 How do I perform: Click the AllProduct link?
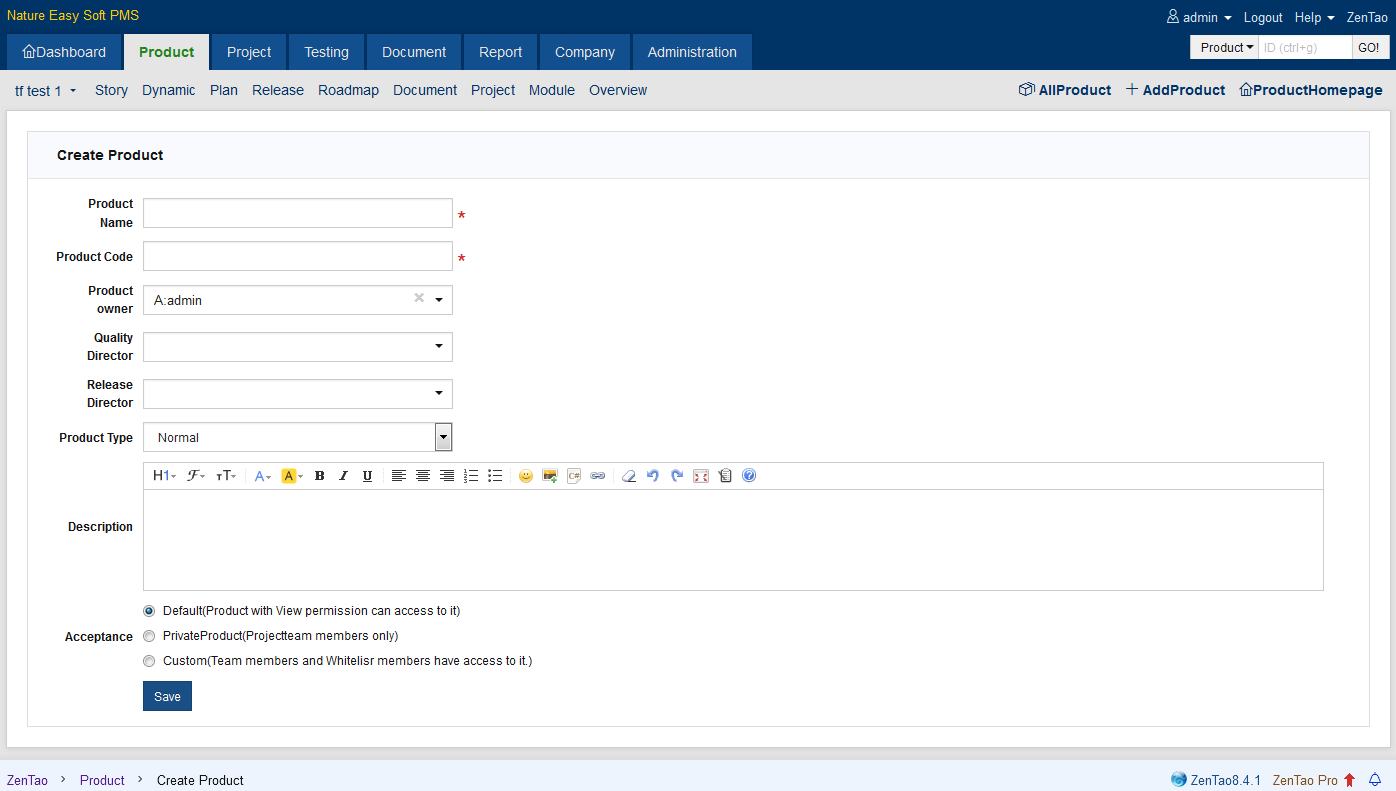[1065, 90]
